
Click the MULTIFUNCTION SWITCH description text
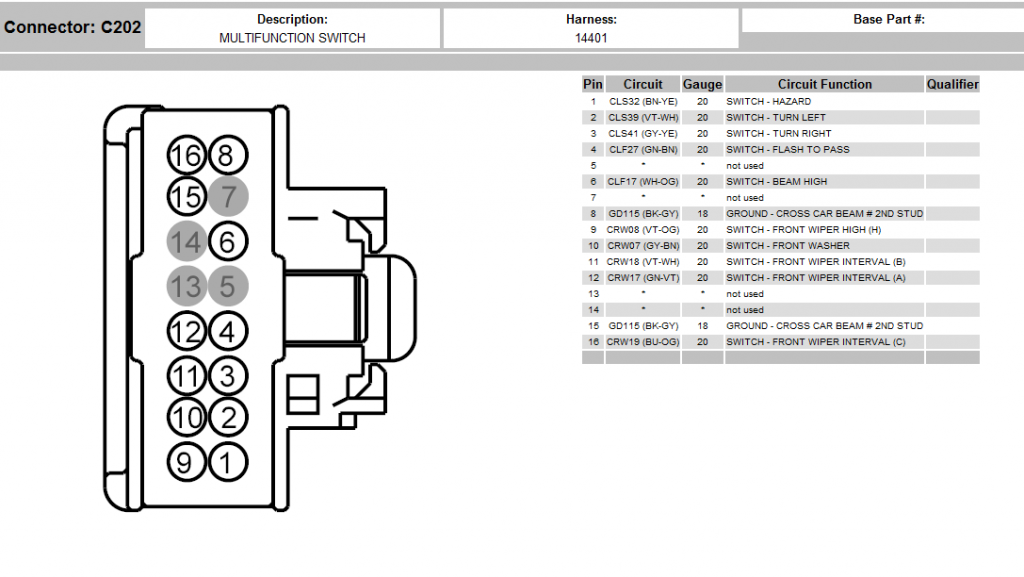[292, 38]
